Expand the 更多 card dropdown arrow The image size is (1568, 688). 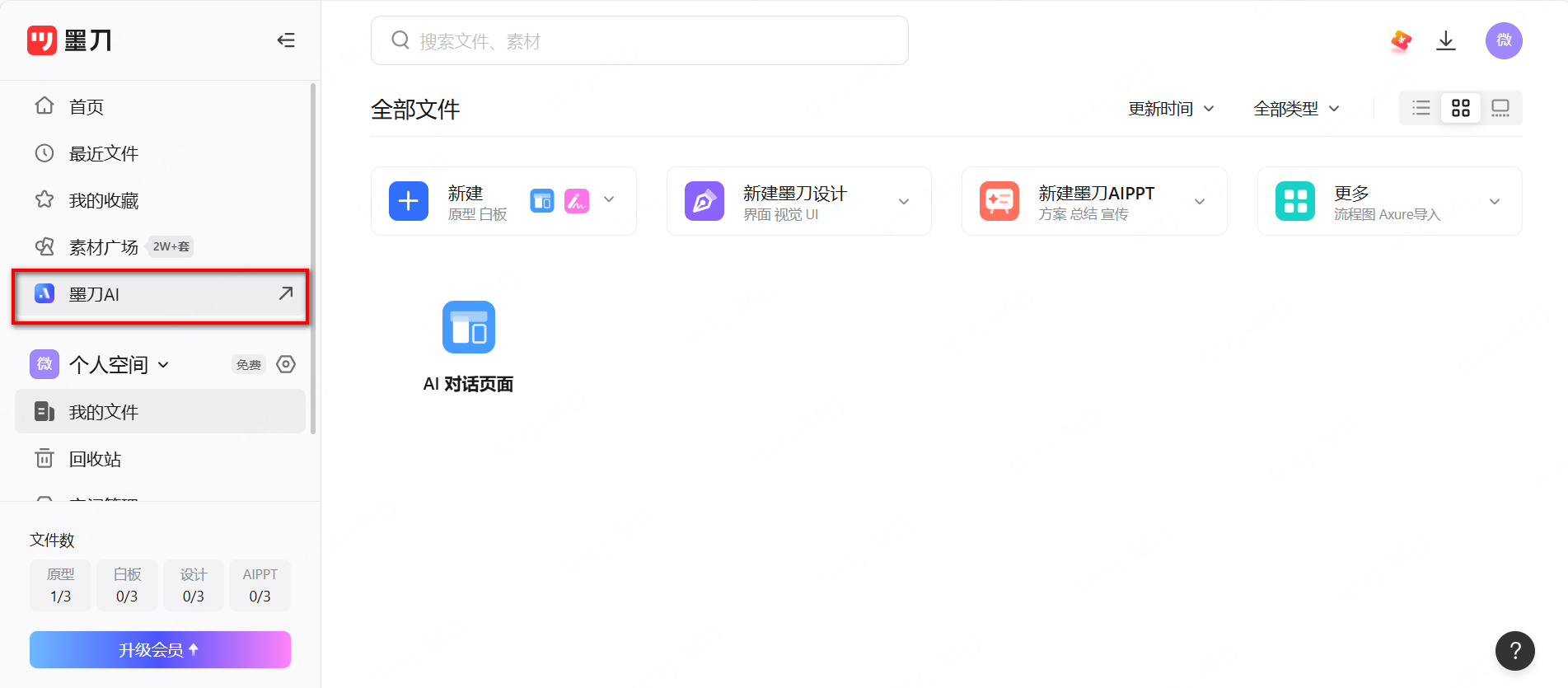tap(1495, 201)
